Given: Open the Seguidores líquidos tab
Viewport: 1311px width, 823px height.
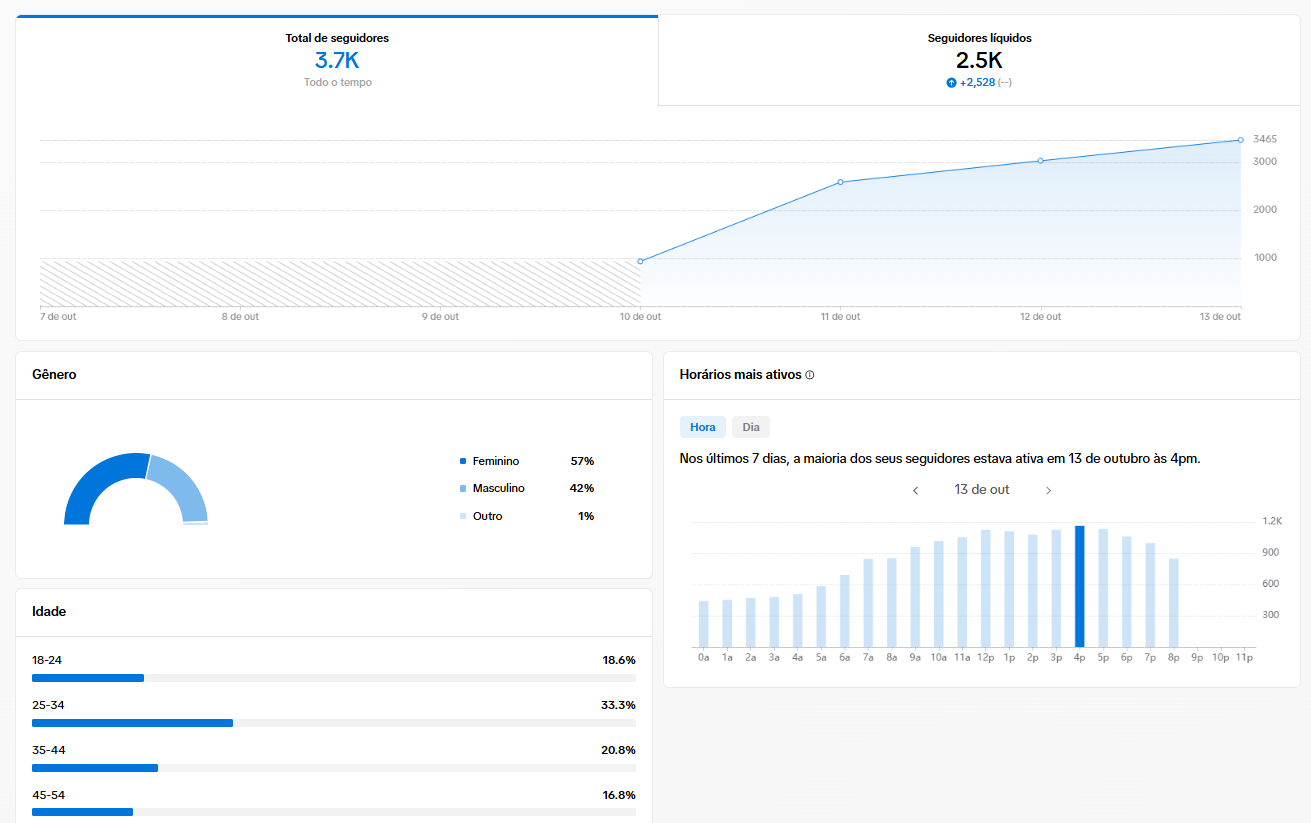Looking at the screenshot, I should [x=979, y=60].
